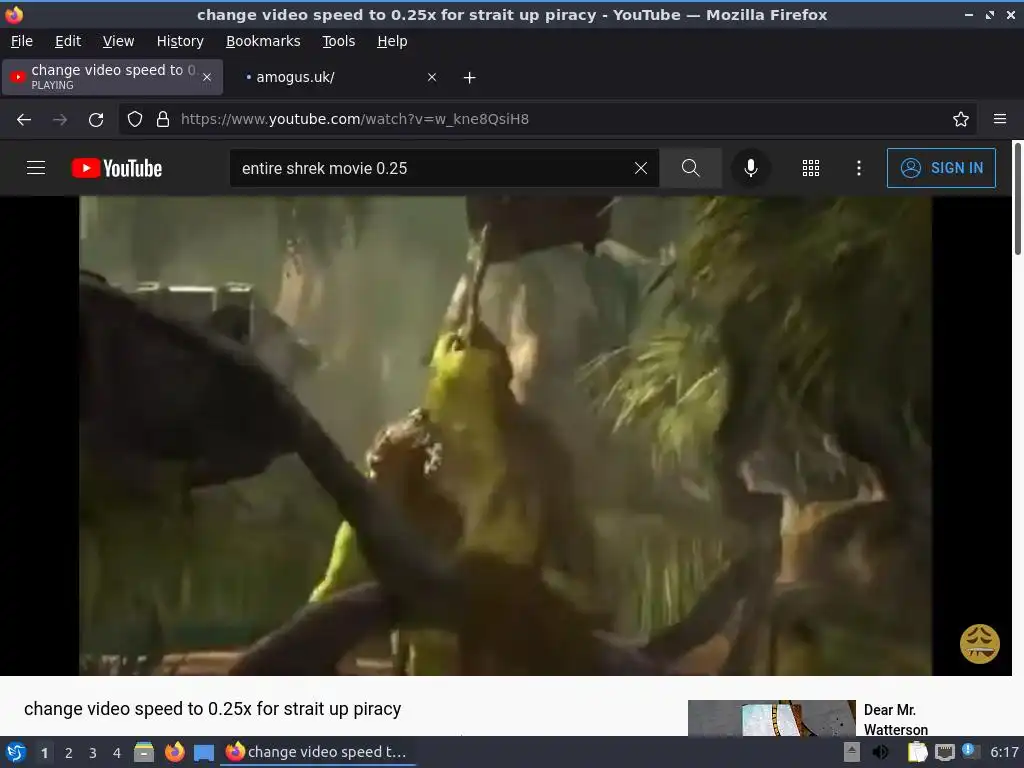Viewport: 1024px width, 768px height.
Task: Click the show desktop taskbar icon
Action: 204,753
